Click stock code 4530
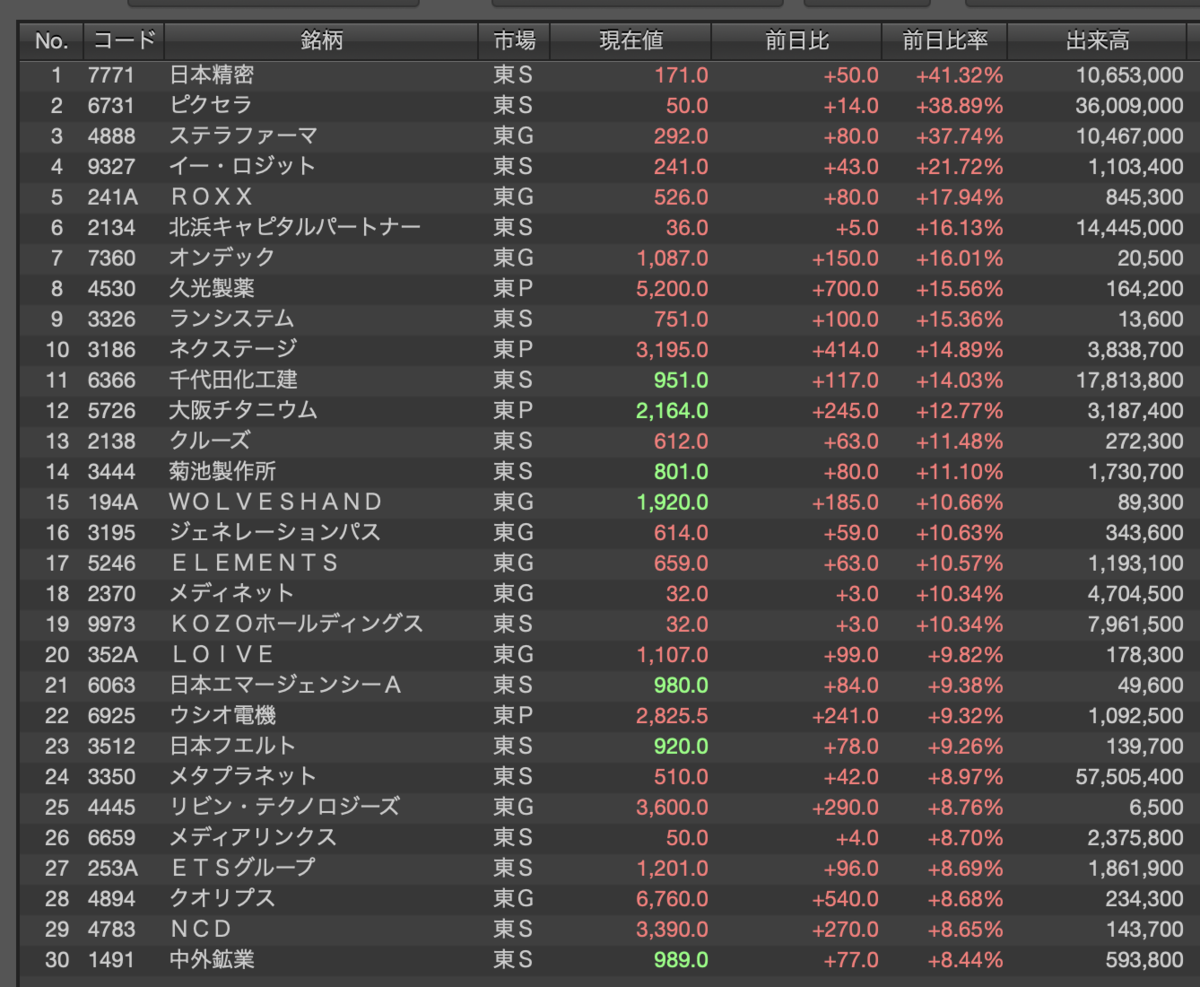This screenshot has width=1200, height=987. (x=111, y=288)
